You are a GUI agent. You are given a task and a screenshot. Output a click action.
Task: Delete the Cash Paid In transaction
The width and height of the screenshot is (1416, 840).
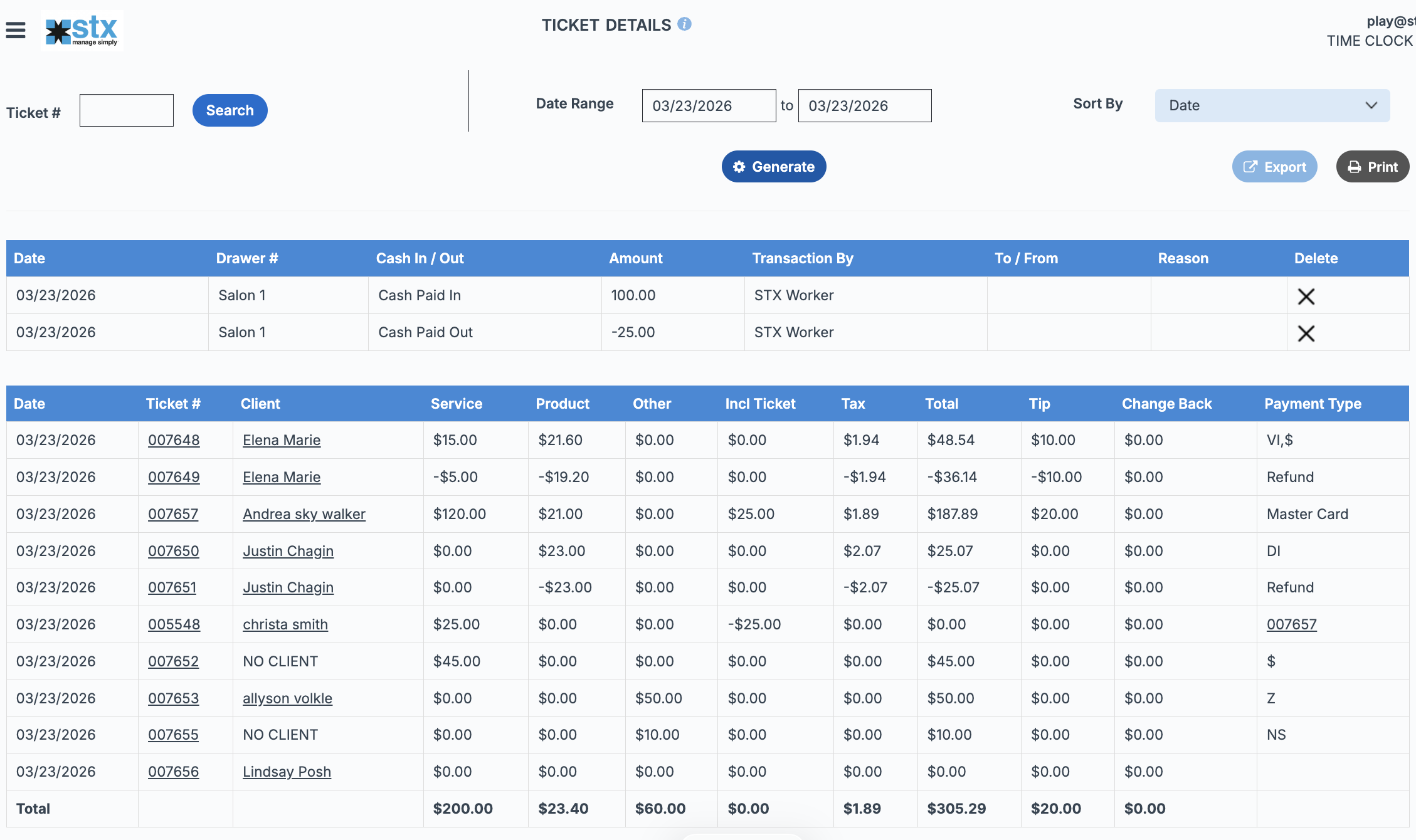pos(1306,297)
